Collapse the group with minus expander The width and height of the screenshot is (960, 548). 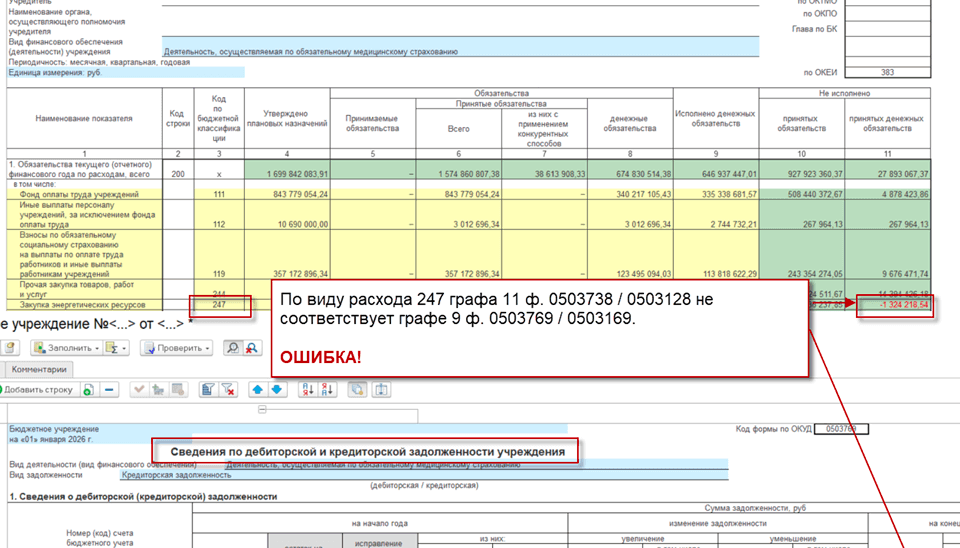[x=262, y=409]
